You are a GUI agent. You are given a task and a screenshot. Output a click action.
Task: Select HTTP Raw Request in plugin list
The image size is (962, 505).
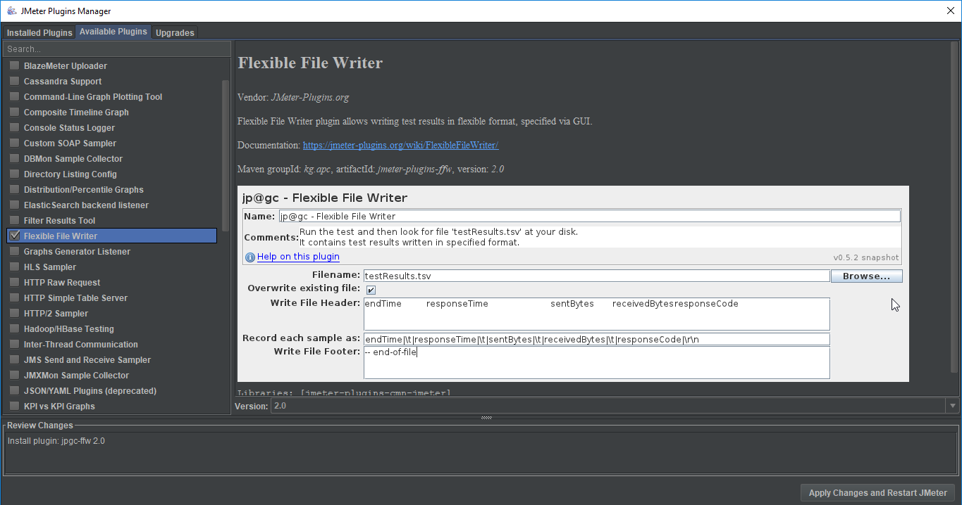coord(62,282)
